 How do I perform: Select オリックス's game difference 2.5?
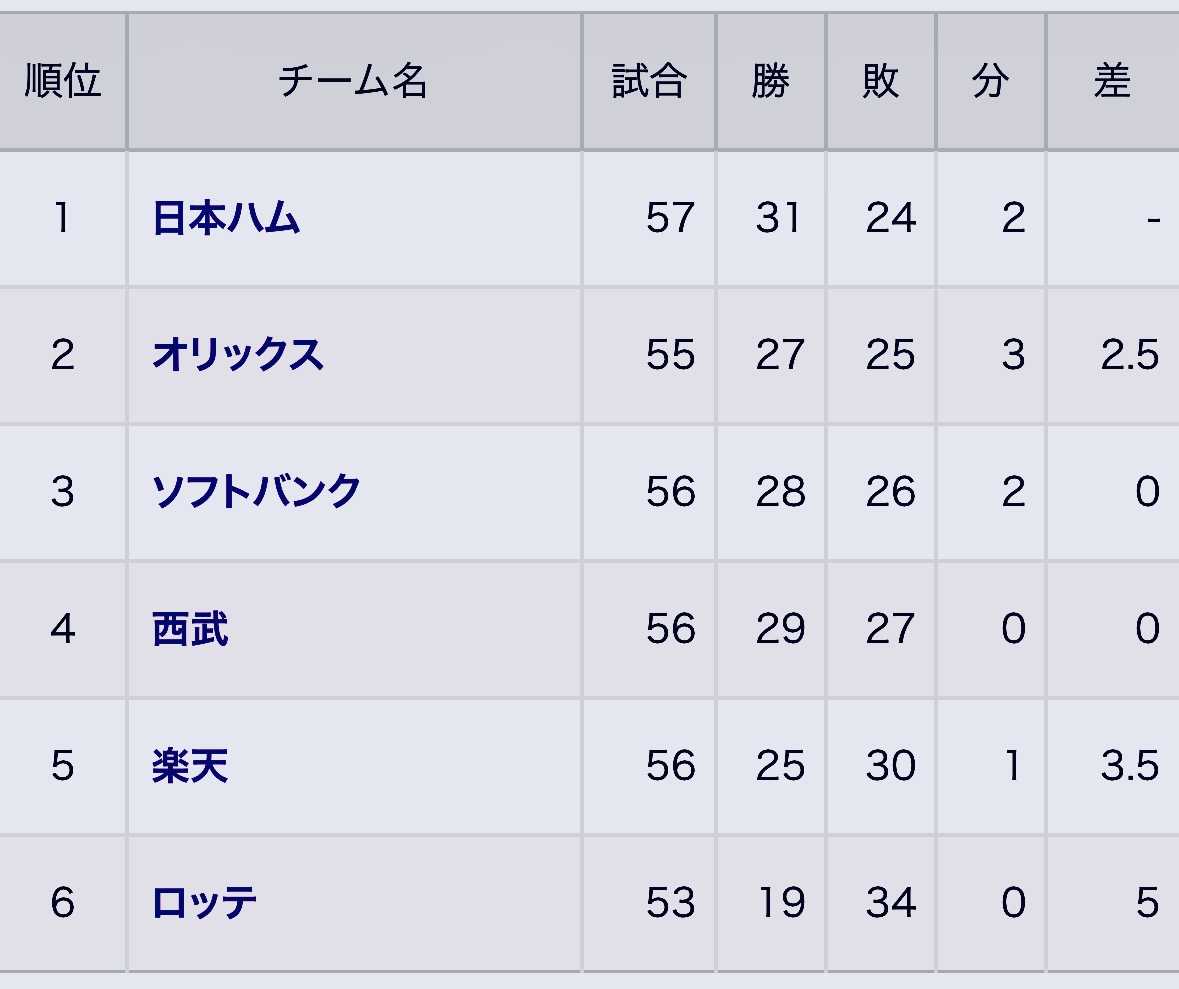click(1130, 355)
